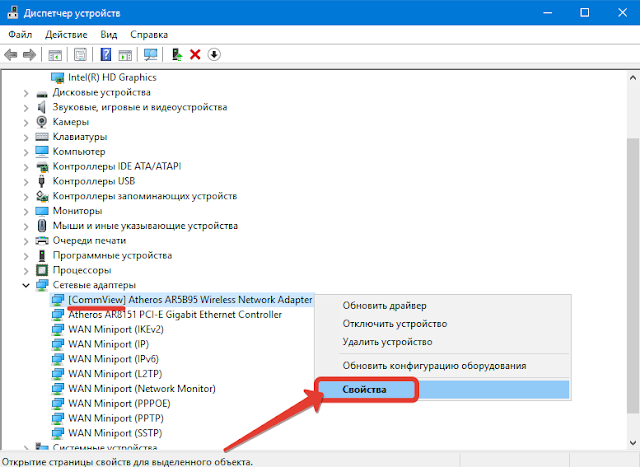Expand the Процессоры node
Screen dimensions: 640x467
point(26,271)
